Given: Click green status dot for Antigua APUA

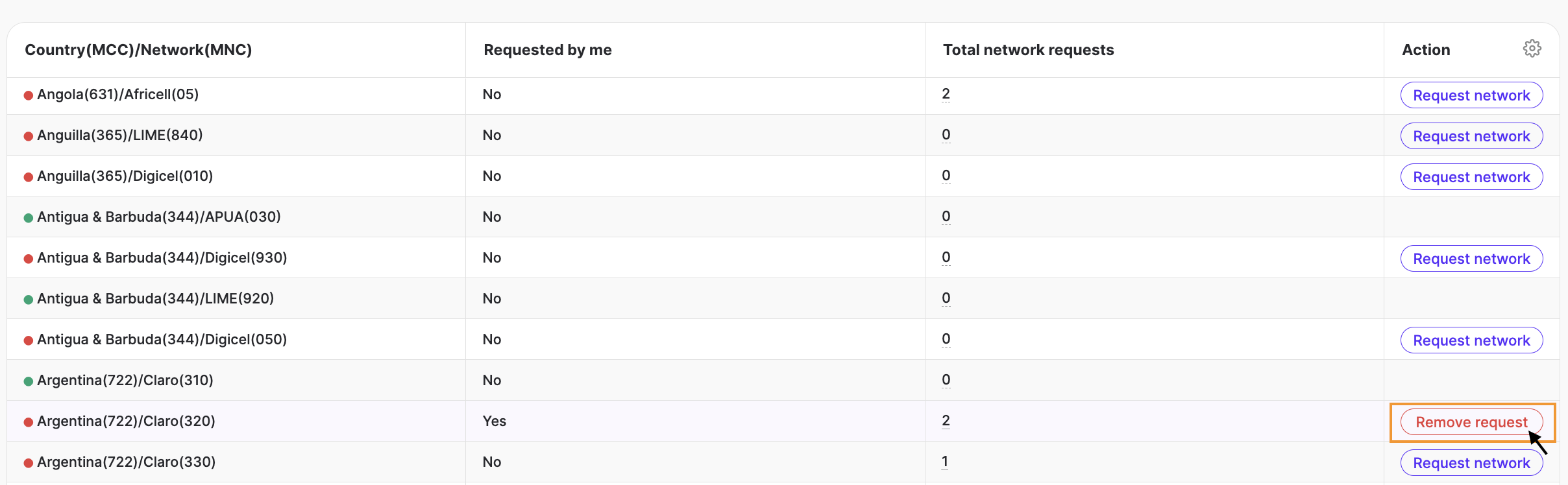Looking at the screenshot, I should [29, 218].
